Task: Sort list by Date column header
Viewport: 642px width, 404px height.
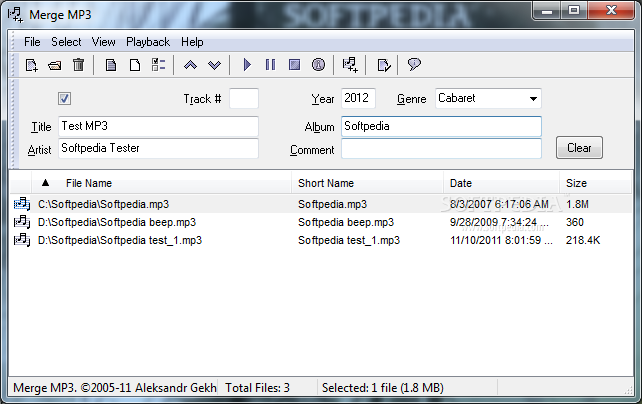Action: point(501,183)
